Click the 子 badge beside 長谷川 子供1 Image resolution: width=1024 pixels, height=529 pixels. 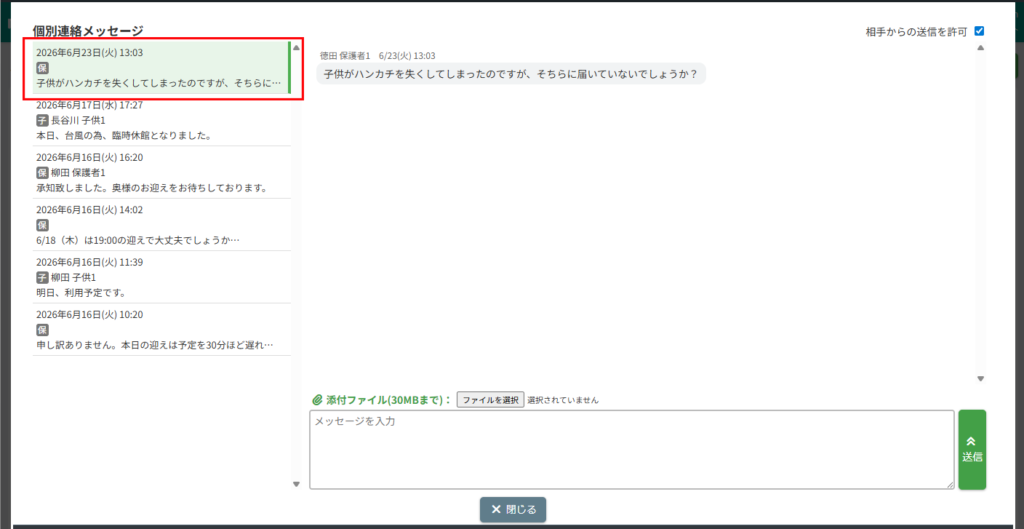tap(42, 120)
